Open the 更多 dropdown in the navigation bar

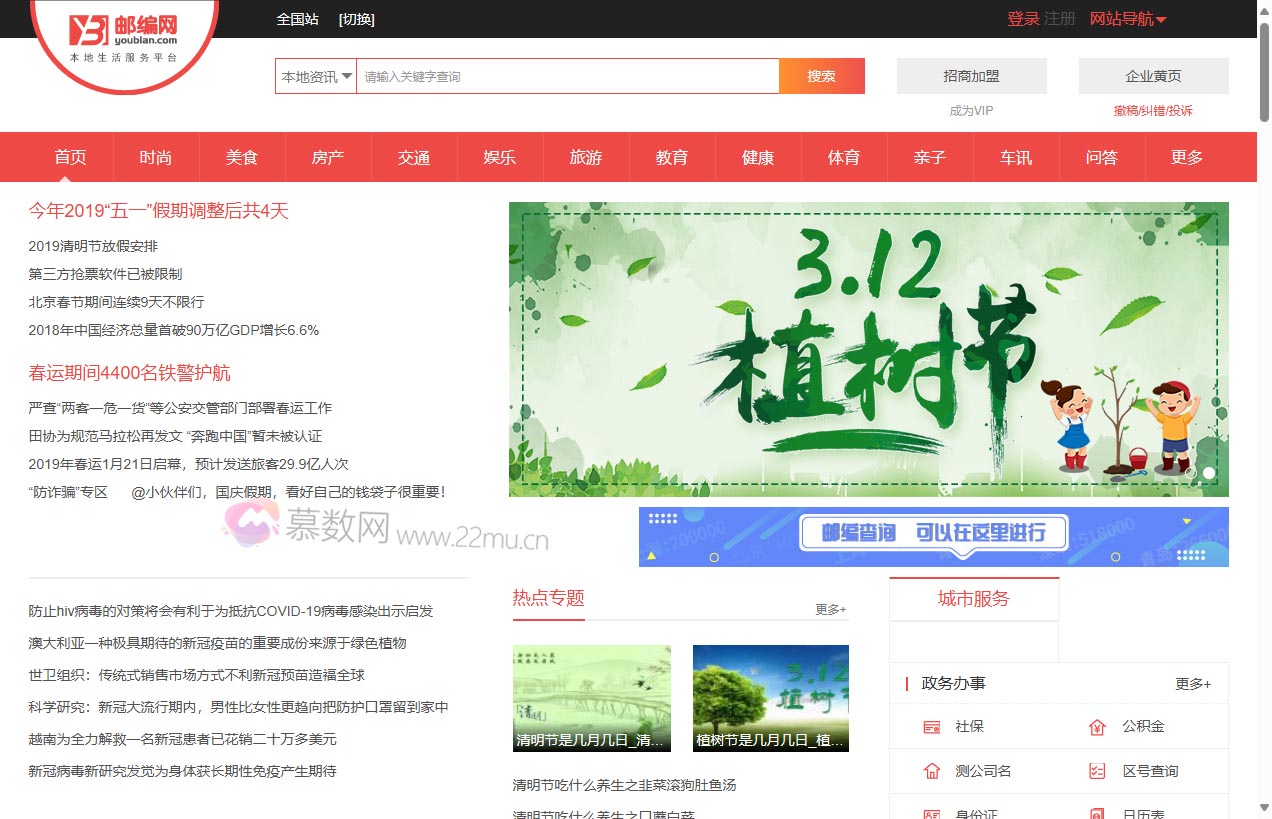tap(1185, 156)
